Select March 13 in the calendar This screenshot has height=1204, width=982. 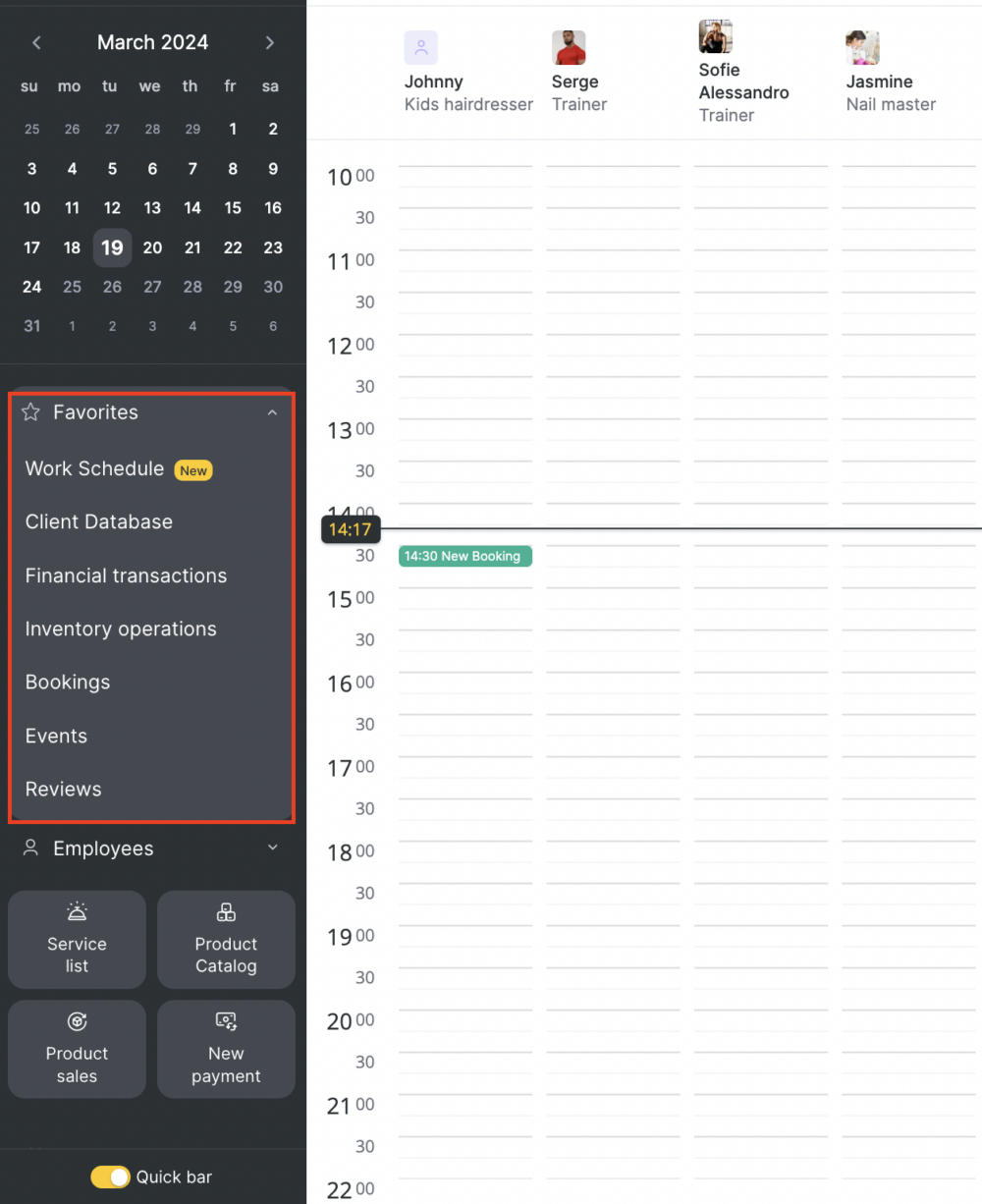point(152,208)
